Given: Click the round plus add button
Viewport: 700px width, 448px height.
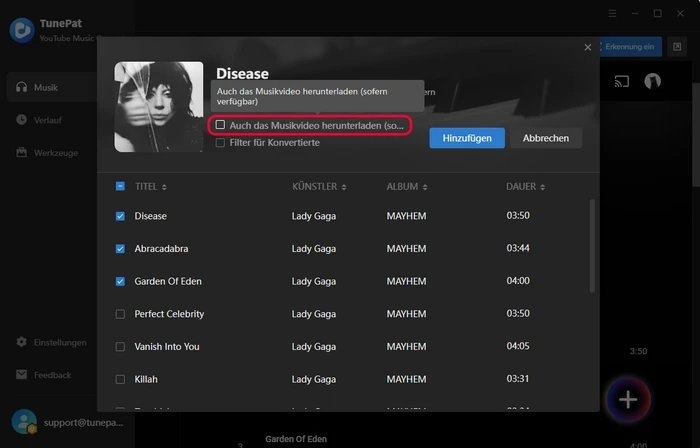Looking at the screenshot, I should pyautogui.click(x=628, y=399).
